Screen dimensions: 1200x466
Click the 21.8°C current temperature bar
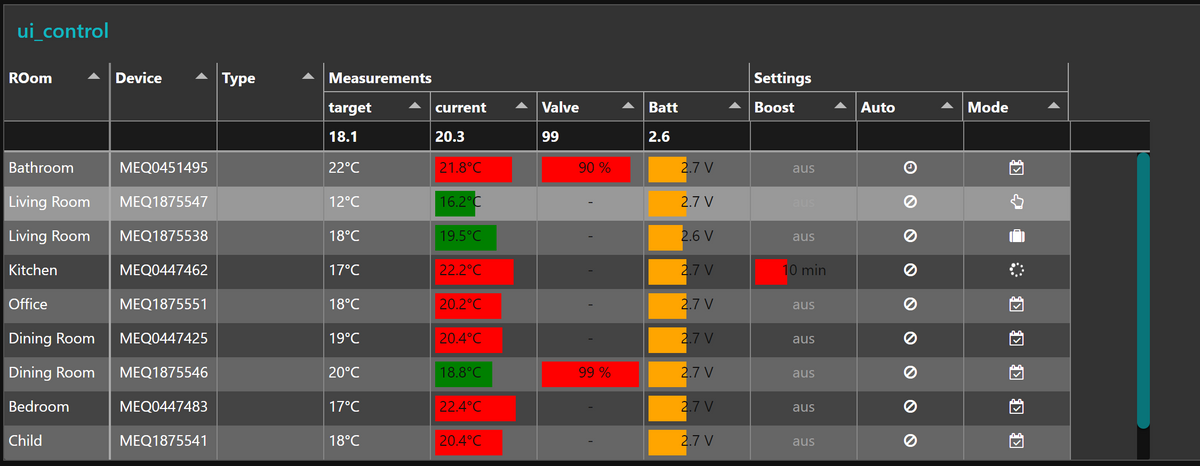[473, 169]
